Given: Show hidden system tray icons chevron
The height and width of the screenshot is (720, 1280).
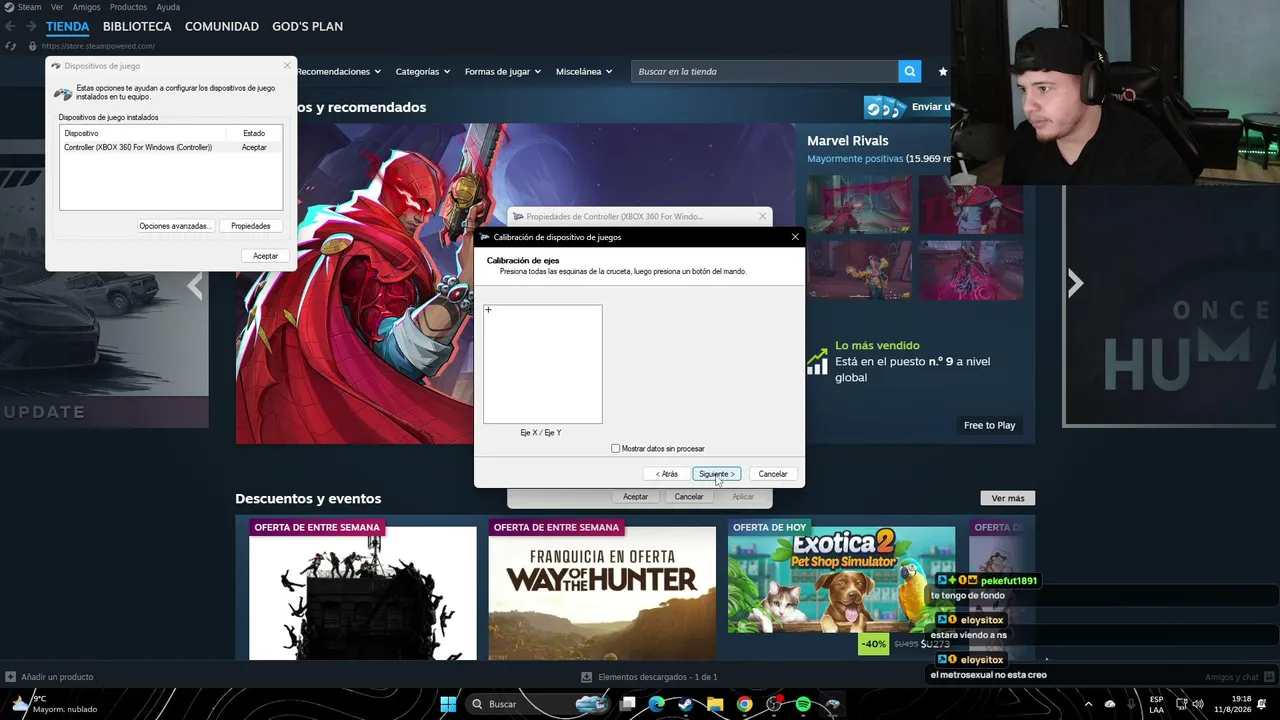Looking at the screenshot, I should click(1088, 704).
